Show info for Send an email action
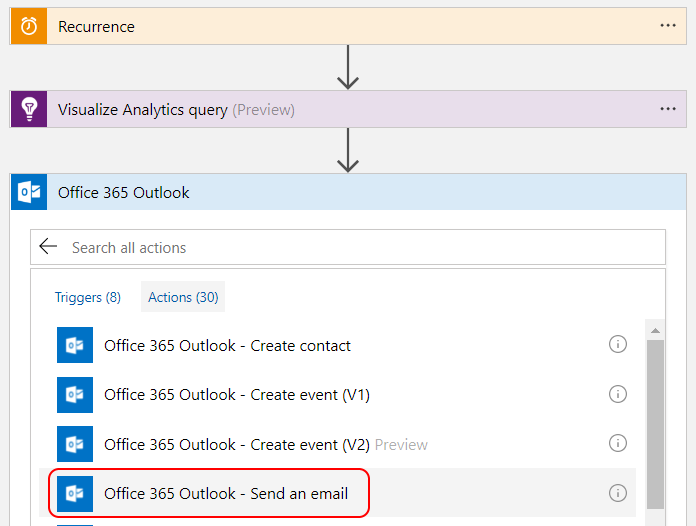Screen dimensions: 696x526 pyautogui.click(x=618, y=493)
